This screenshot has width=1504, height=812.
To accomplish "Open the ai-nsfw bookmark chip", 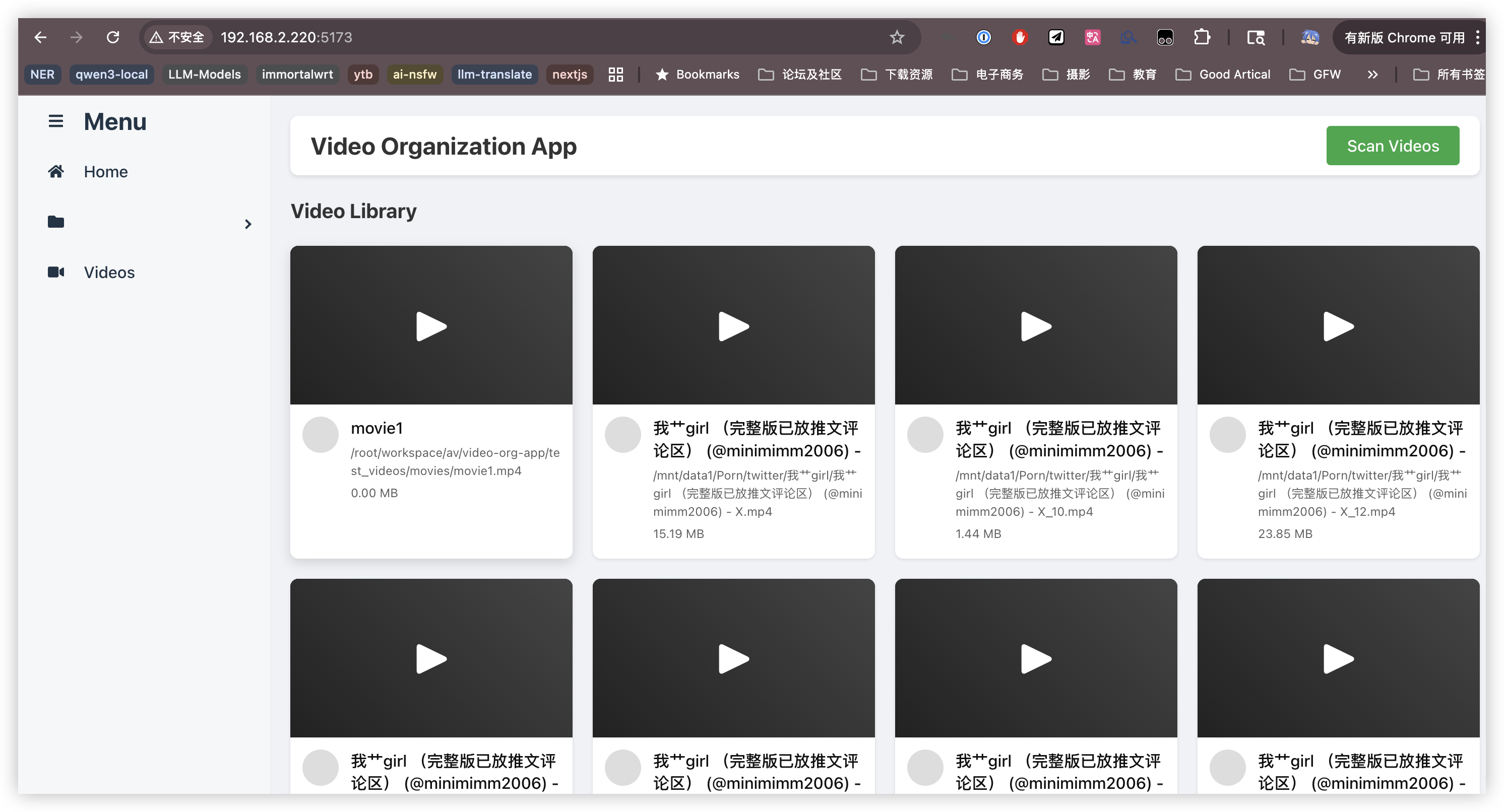I will pyautogui.click(x=414, y=75).
